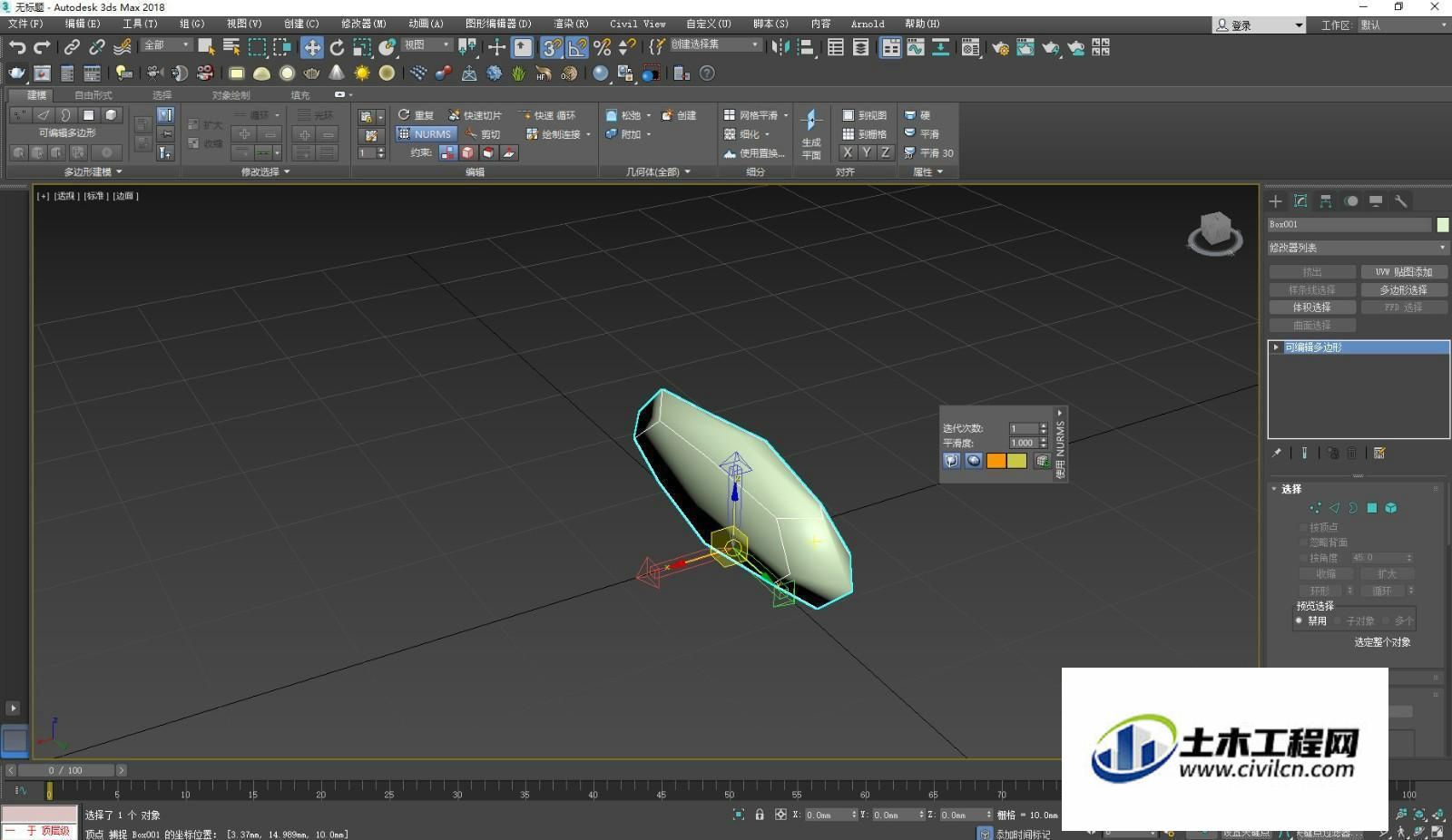Expand the 可编辑多边形 stack entry
Viewport: 1452px width, 840px height.
coord(1276,347)
